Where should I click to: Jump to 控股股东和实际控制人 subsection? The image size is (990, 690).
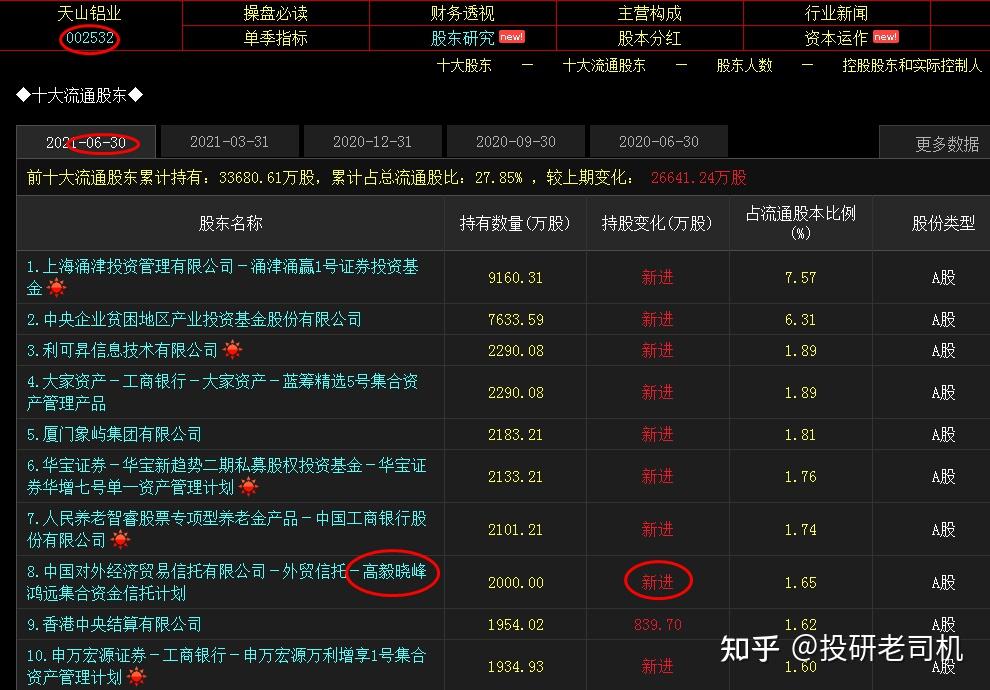tap(912, 65)
